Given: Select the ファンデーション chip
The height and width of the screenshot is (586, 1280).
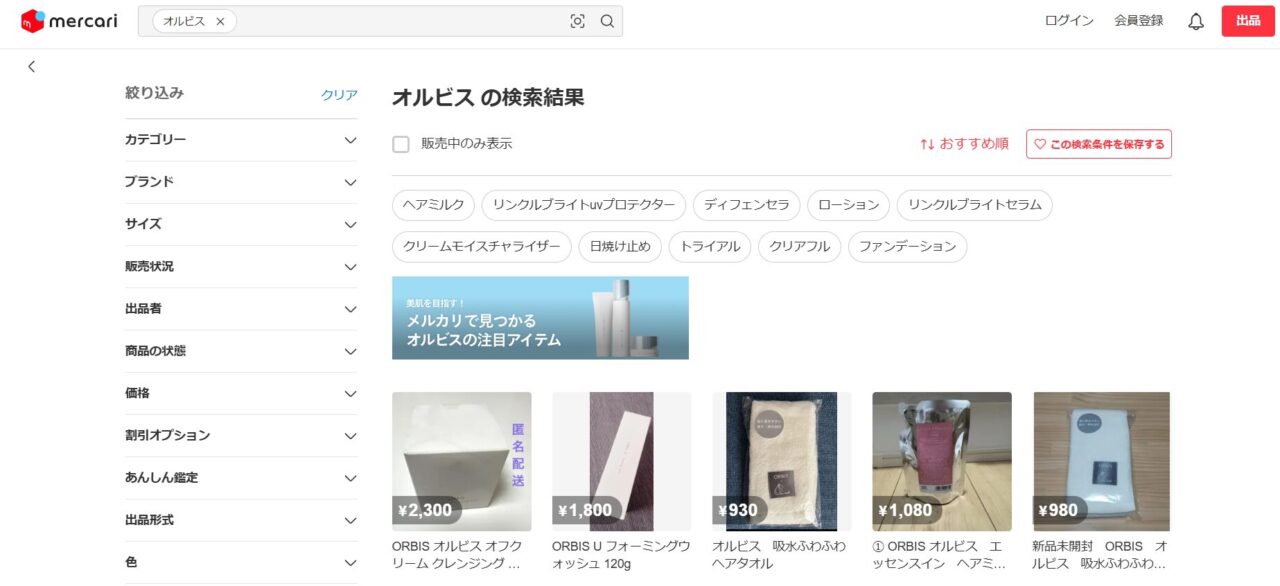Looking at the screenshot, I should pos(908,247).
